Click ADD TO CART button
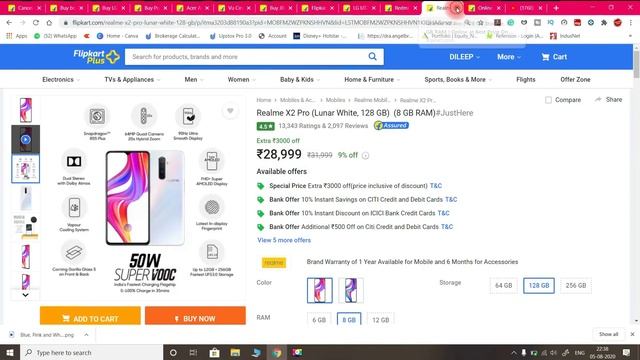 (x=90, y=316)
